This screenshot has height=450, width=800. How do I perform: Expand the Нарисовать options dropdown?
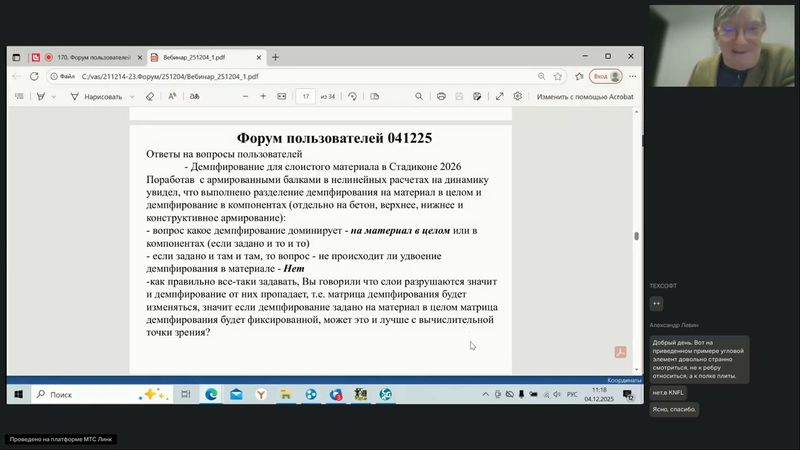[132, 96]
